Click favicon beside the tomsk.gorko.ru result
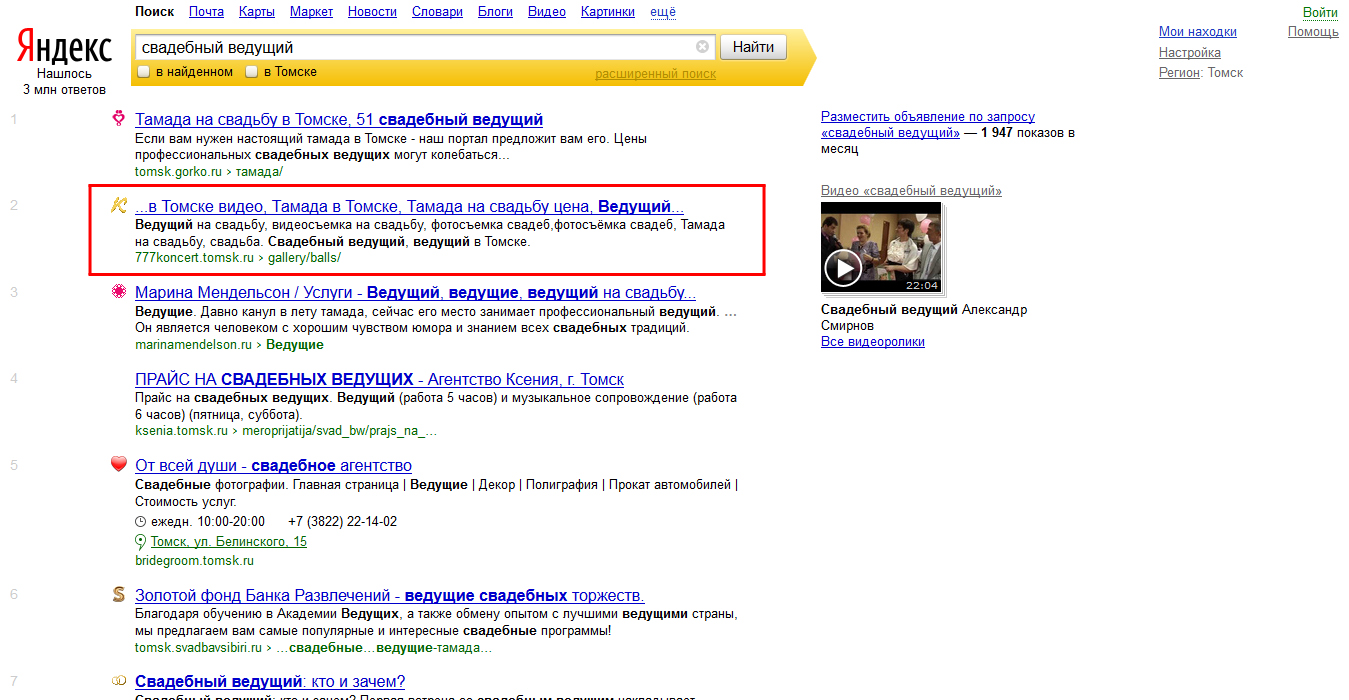 tap(119, 119)
